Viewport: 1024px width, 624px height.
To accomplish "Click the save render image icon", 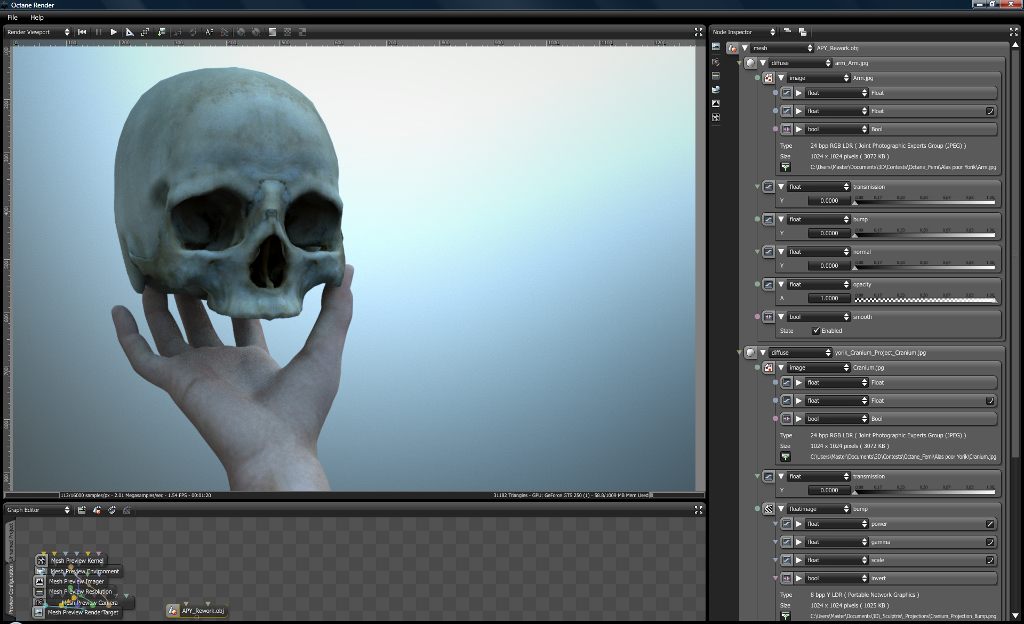I will [161, 32].
